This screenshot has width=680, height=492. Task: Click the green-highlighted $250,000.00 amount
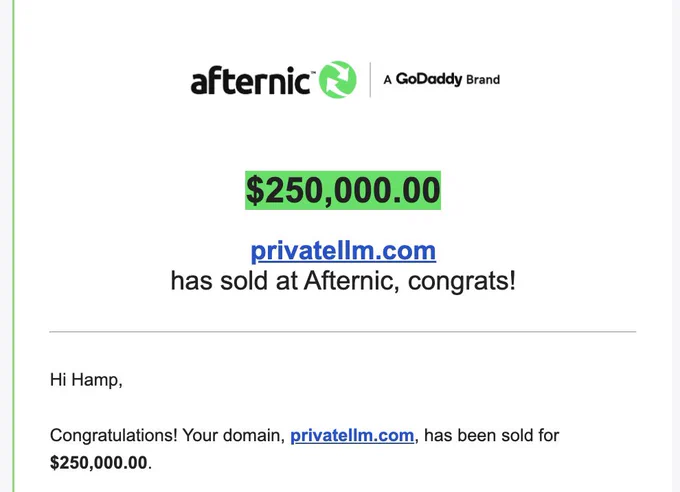(x=343, y=190)
